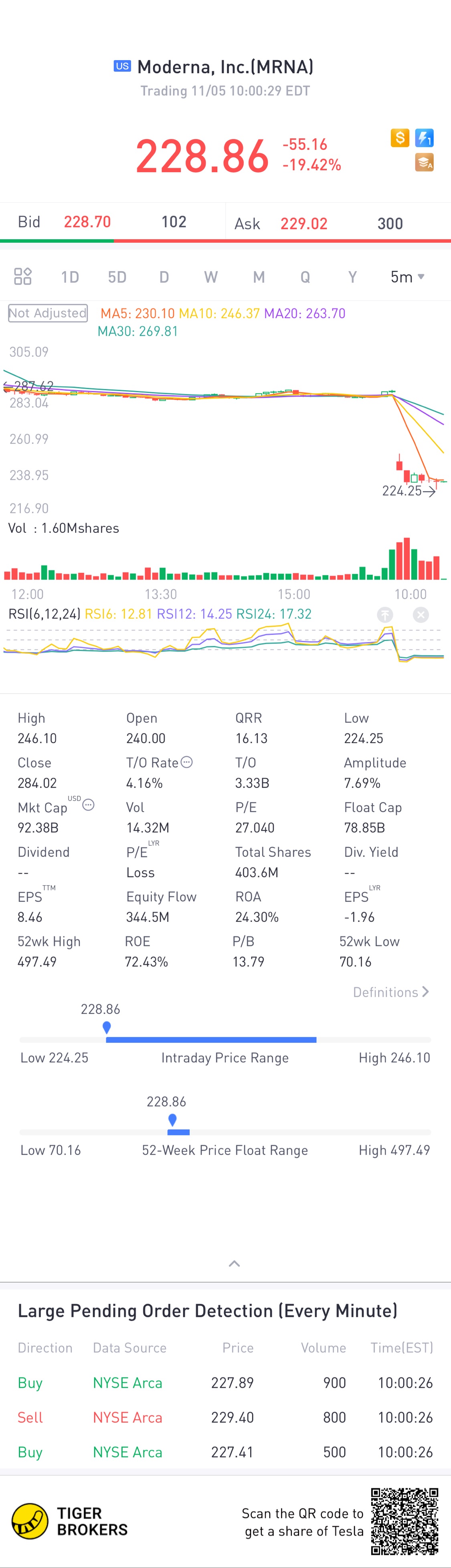Tap the Ask price 229.02
The image size is (451, 1568).
coord(303,224)
